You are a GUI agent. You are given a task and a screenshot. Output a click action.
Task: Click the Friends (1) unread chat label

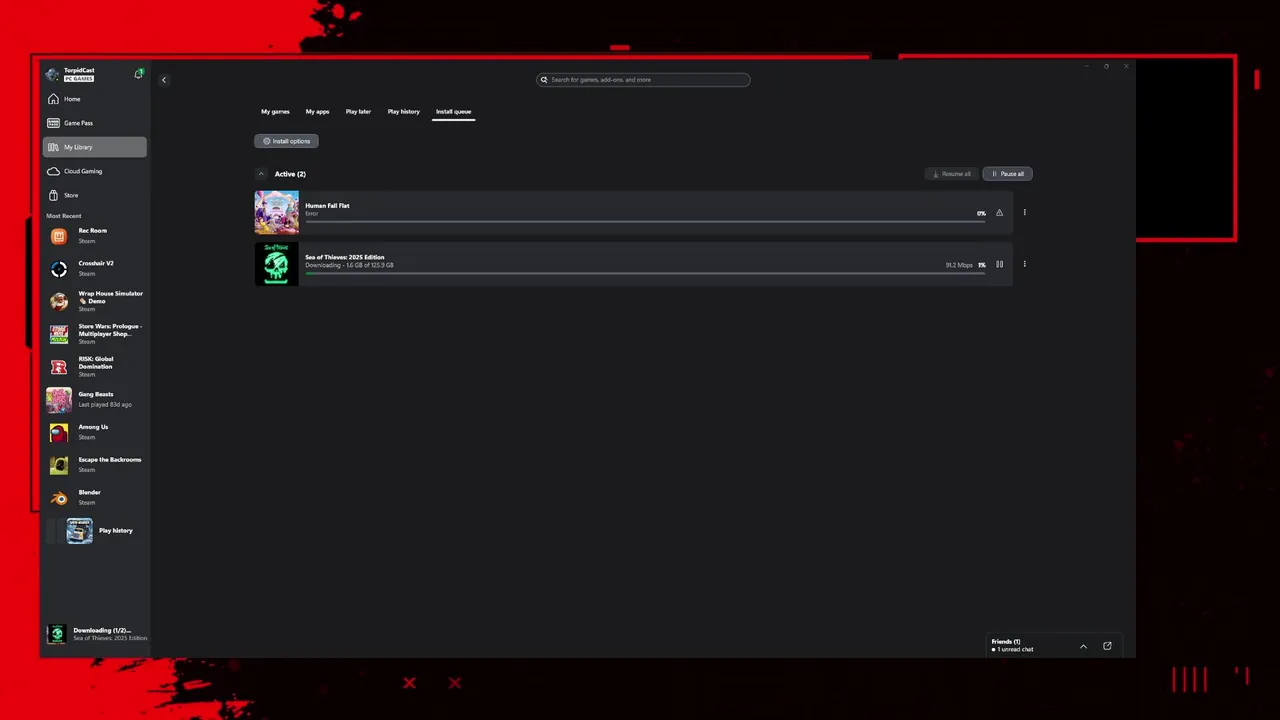[1012, 645]
